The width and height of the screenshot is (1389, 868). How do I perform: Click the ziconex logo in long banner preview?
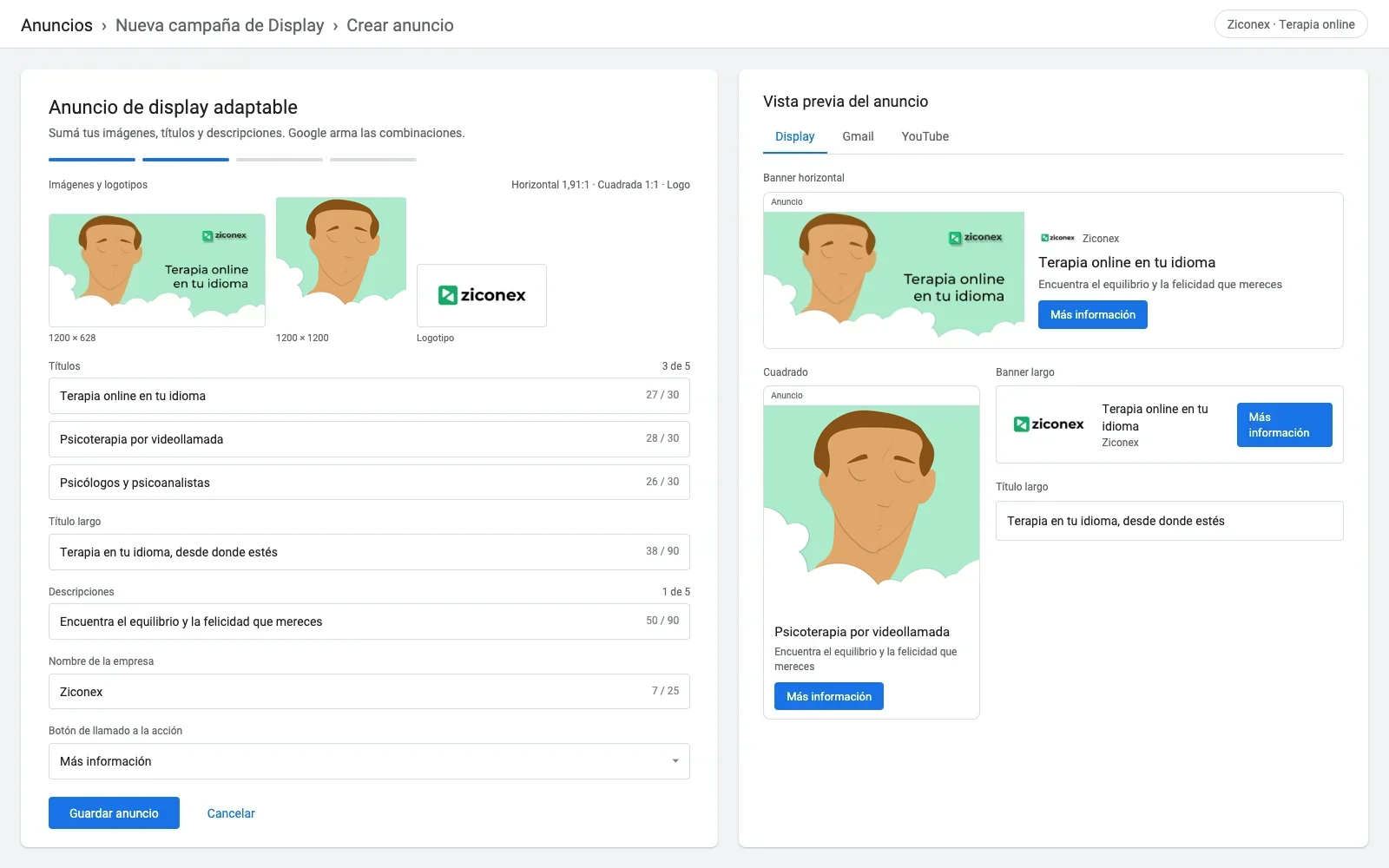(x=1049, y=424)
